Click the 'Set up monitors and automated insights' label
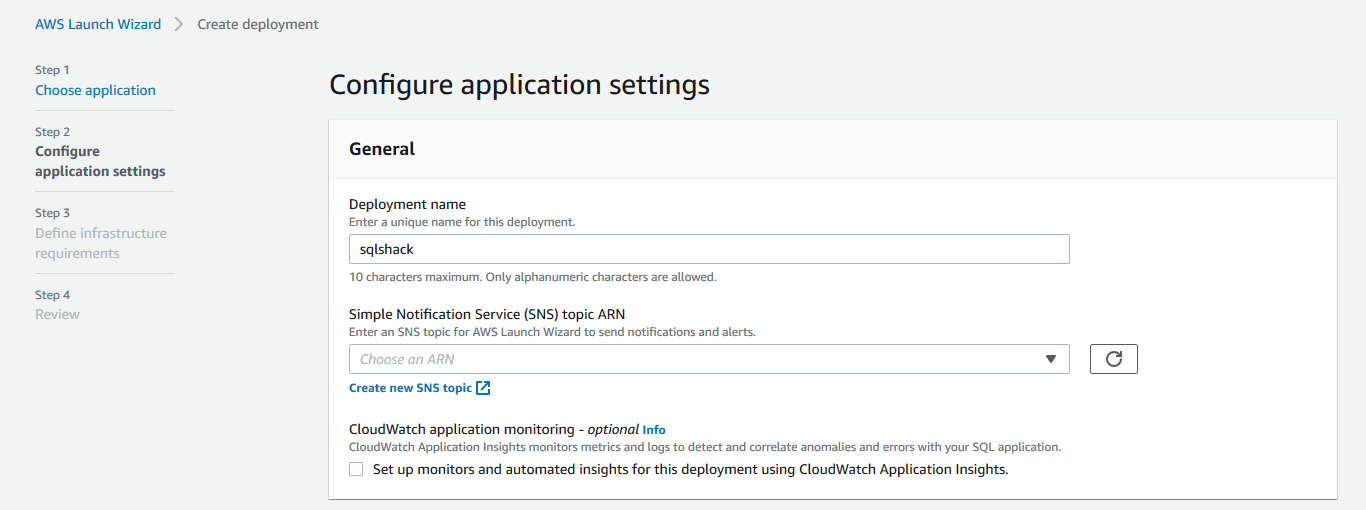 coord(690,469)
